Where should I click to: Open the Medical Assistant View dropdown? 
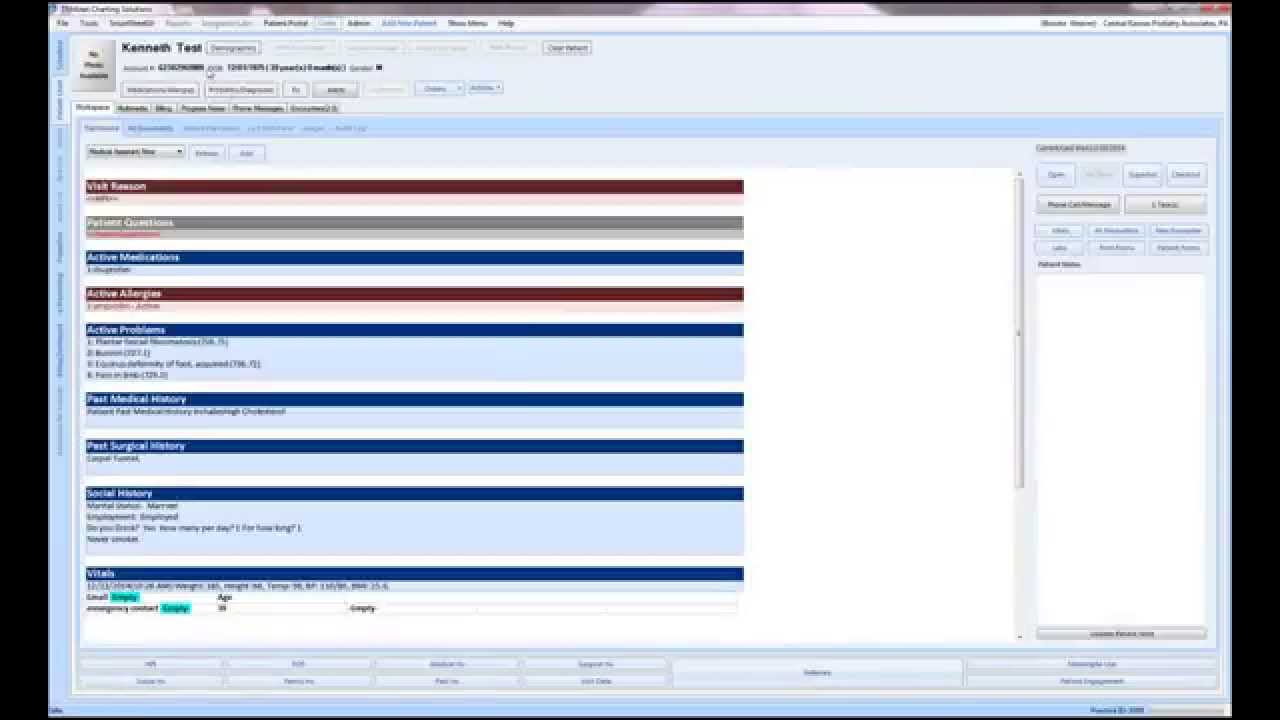135,152
